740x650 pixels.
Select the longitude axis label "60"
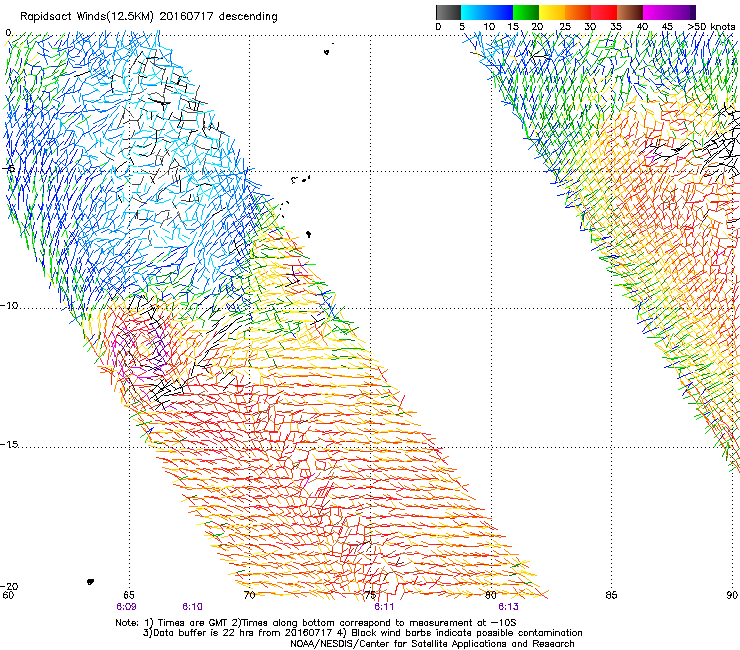coord(8,595)
